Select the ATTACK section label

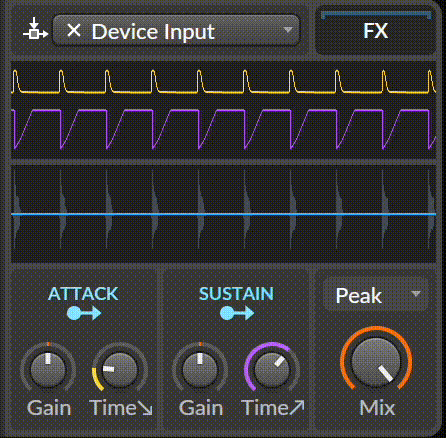pyautogui.click(x=83, y=294)
